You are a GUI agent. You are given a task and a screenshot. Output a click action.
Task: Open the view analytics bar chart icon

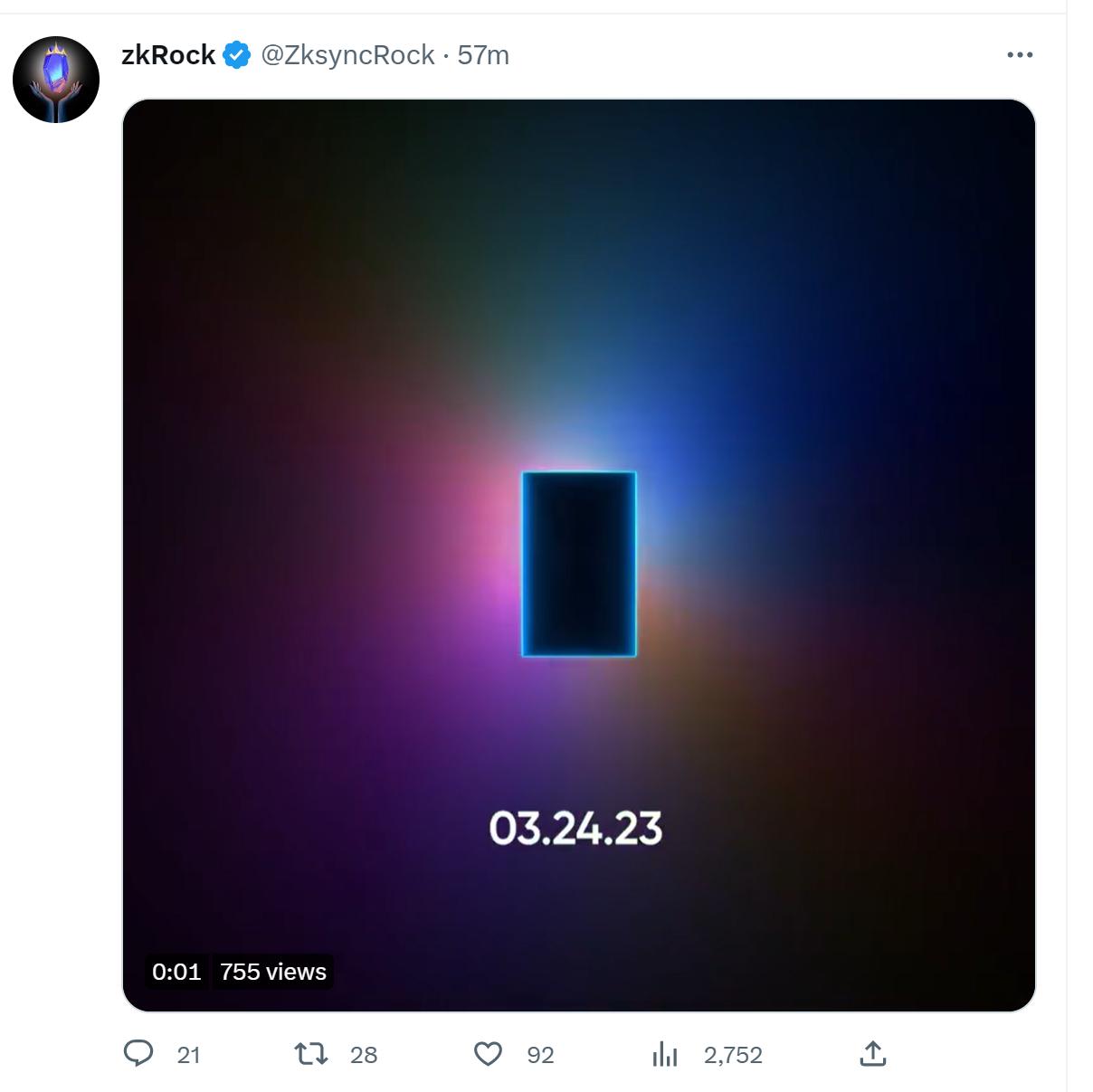[665, 1054]
